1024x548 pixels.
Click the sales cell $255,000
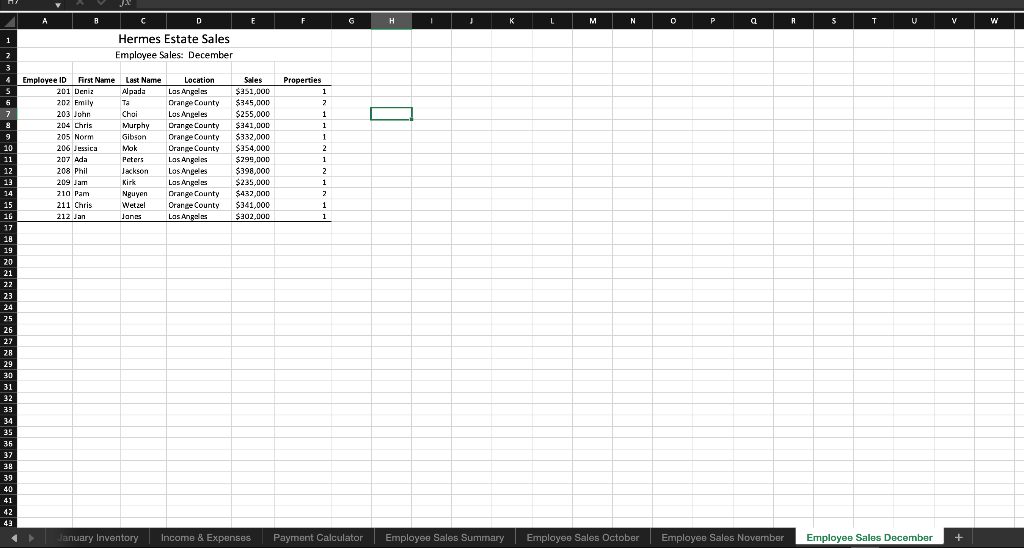[x=253, y=114]
